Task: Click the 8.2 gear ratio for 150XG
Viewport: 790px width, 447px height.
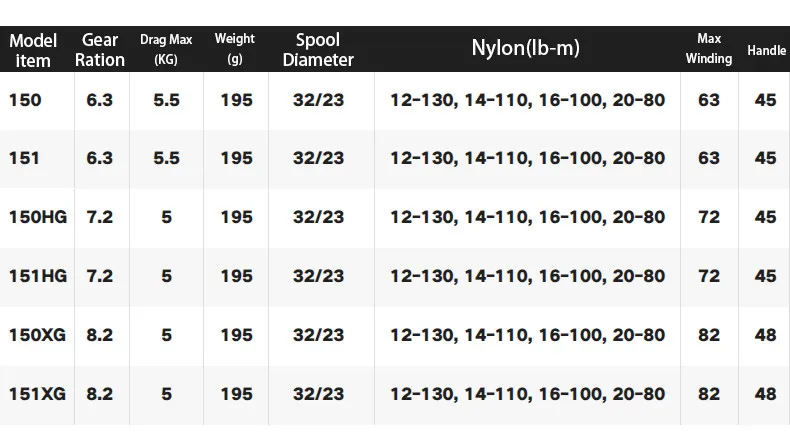Action: [99, 335]
